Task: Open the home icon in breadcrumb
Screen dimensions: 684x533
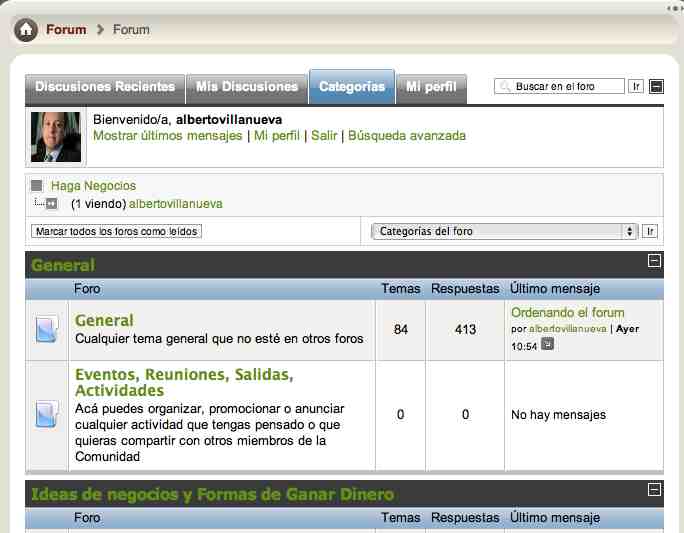Action: [26, 30]
